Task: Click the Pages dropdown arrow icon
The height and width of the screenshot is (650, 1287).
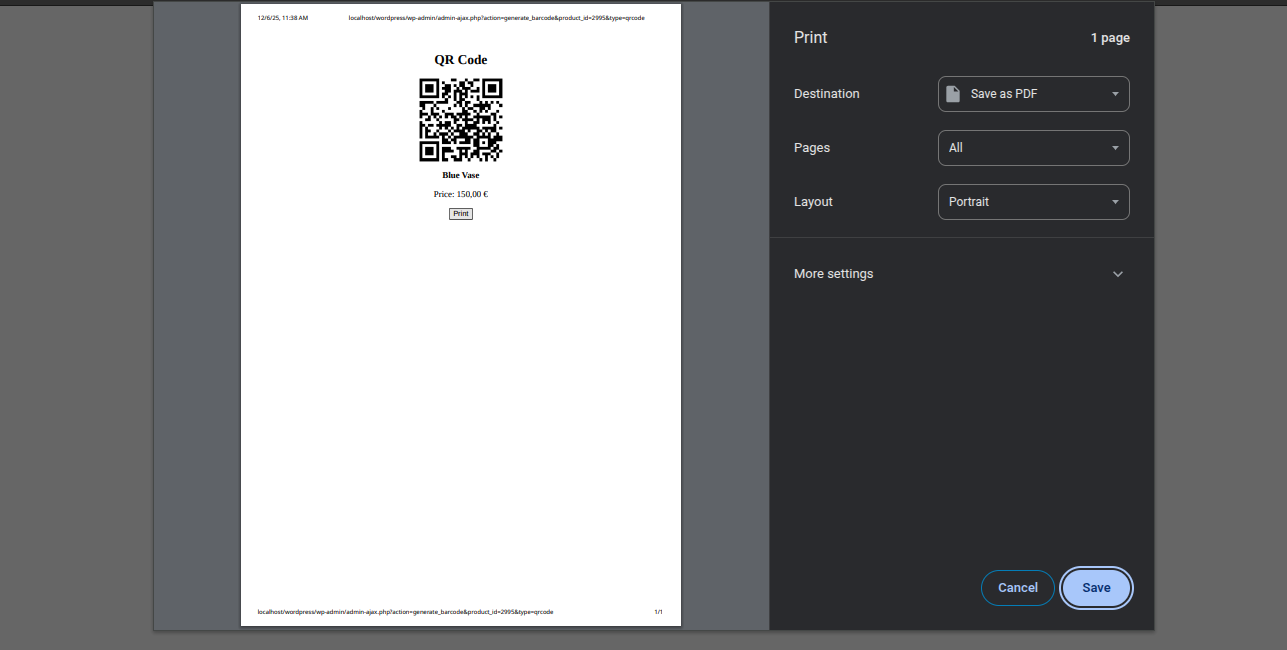Action: tap(1114, 147)
